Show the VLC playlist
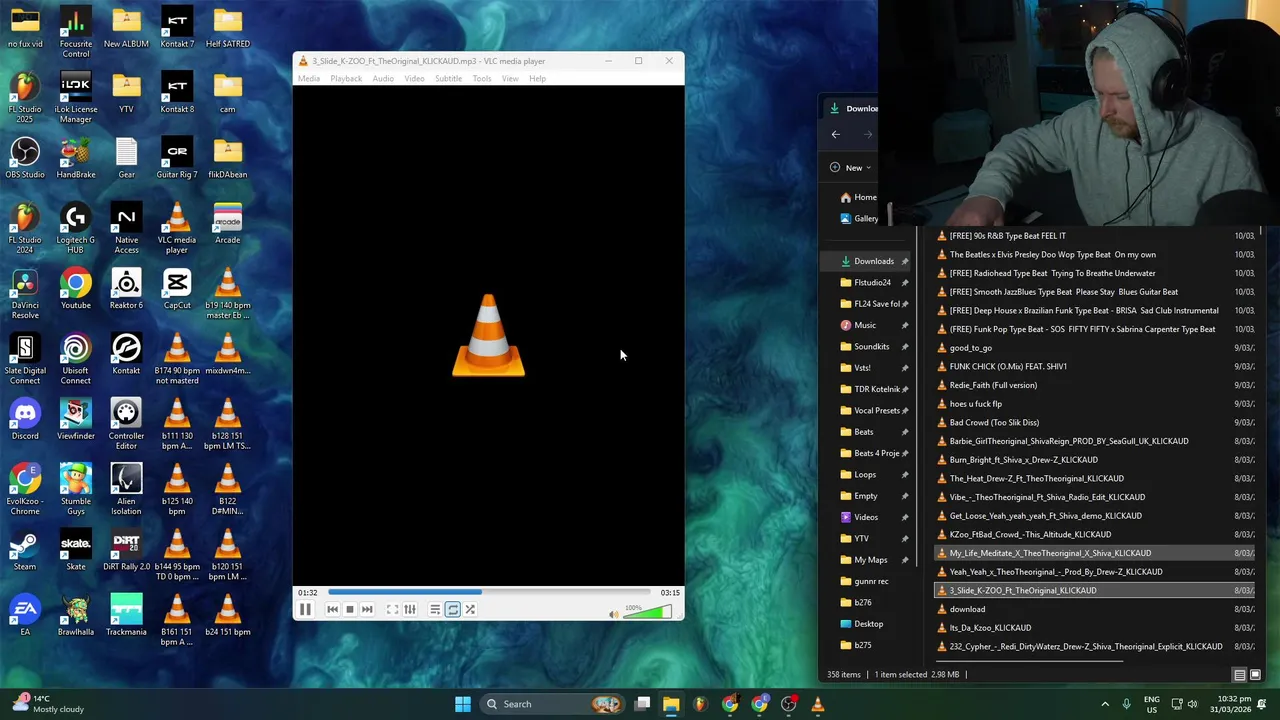 435,609
